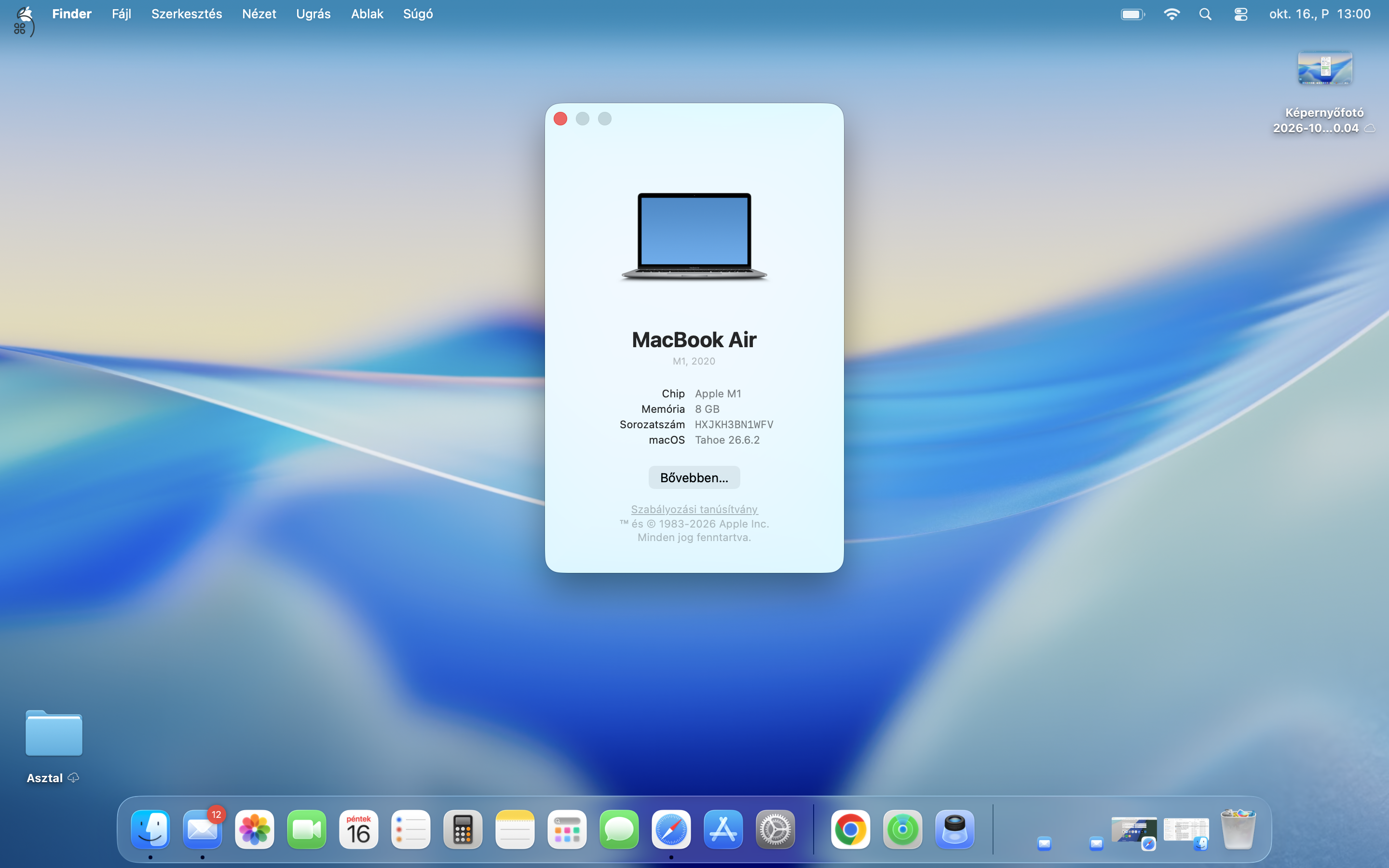1389x868 pixels.
Task: Click the Apple M1 chip value
Action: (x=718, y=393)
